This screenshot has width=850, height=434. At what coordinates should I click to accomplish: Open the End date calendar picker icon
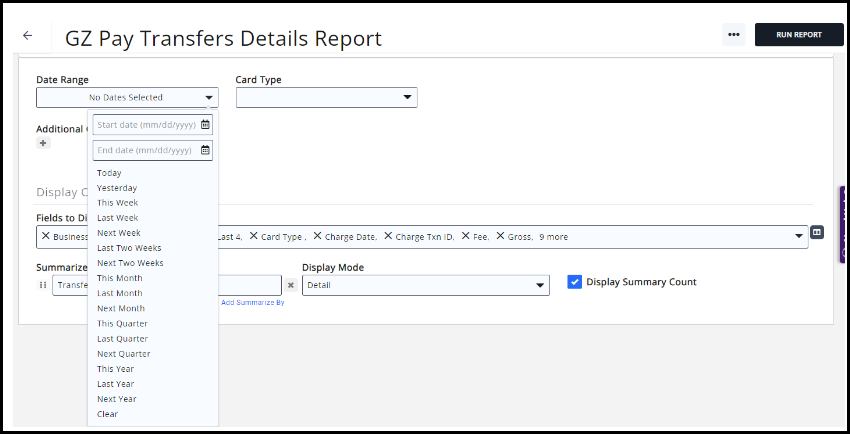205,150
